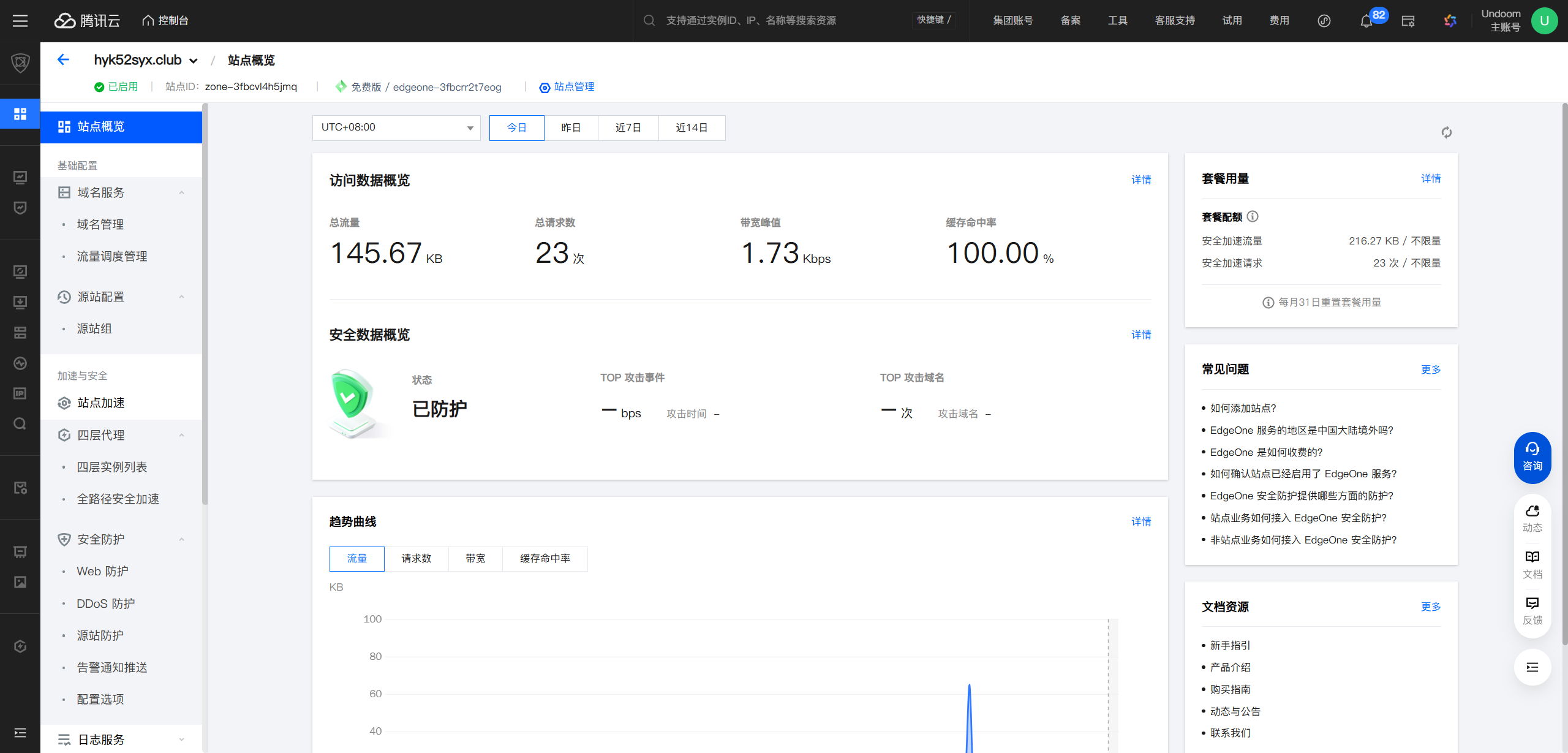Click the blue 咨询 support button
Viewport: 1568px width, 753px height.
(x=1532, y=457)
